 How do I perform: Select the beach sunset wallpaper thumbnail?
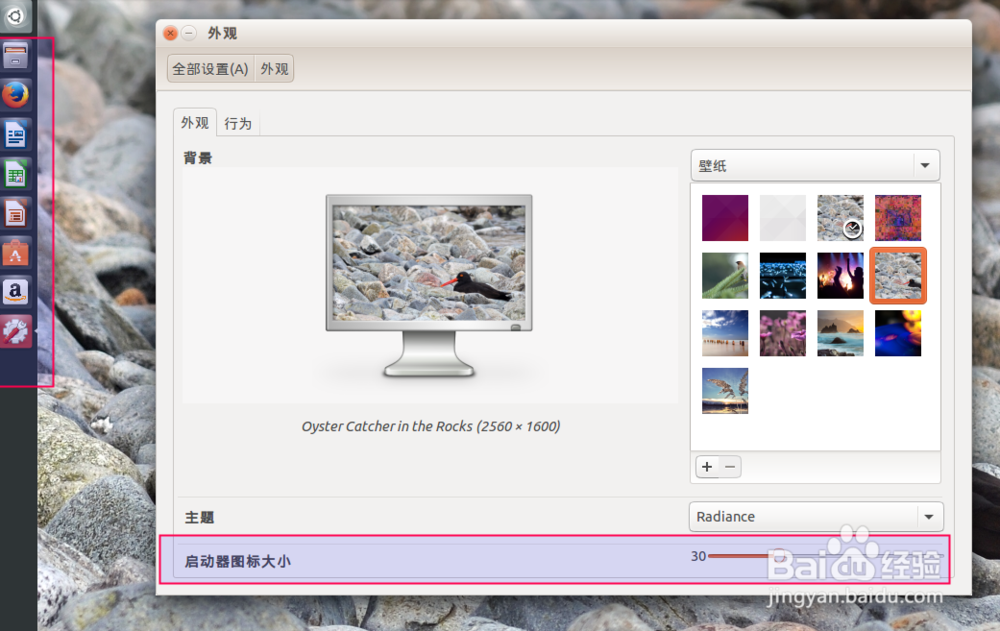(x=840, y=333)
